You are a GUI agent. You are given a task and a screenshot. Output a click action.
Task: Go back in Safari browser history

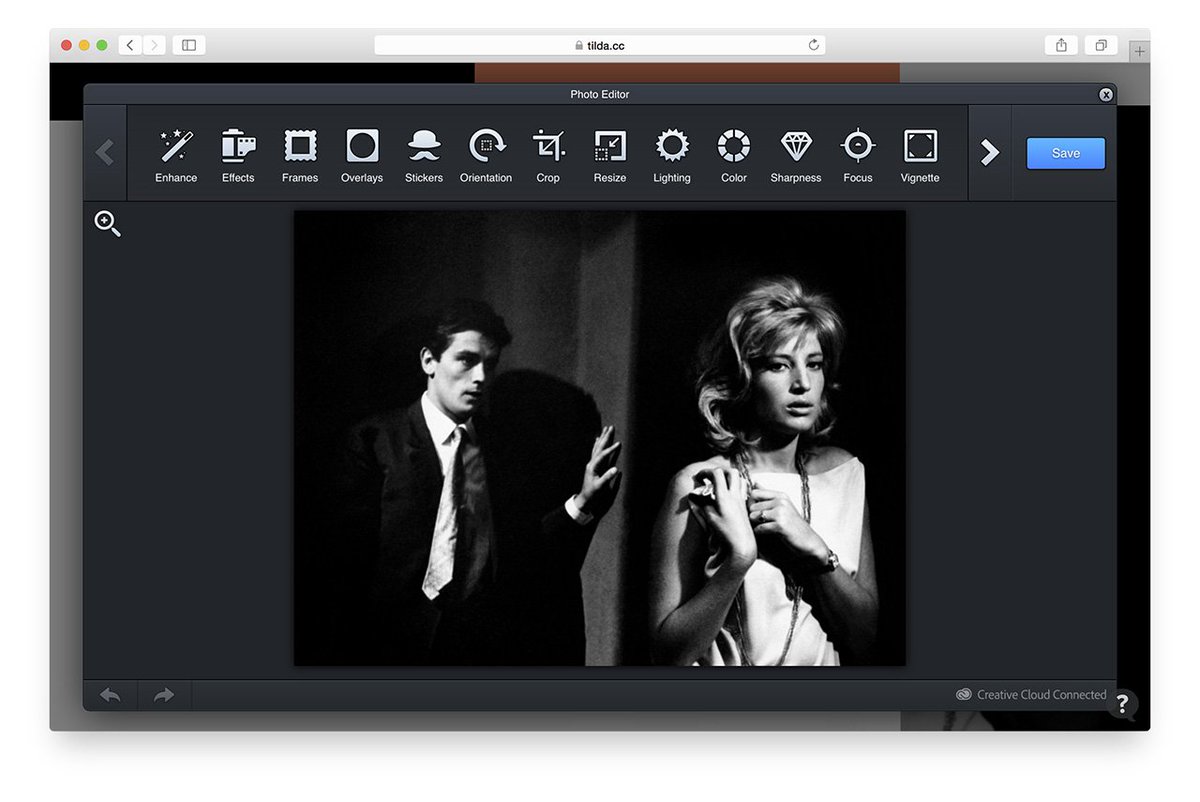130,45
